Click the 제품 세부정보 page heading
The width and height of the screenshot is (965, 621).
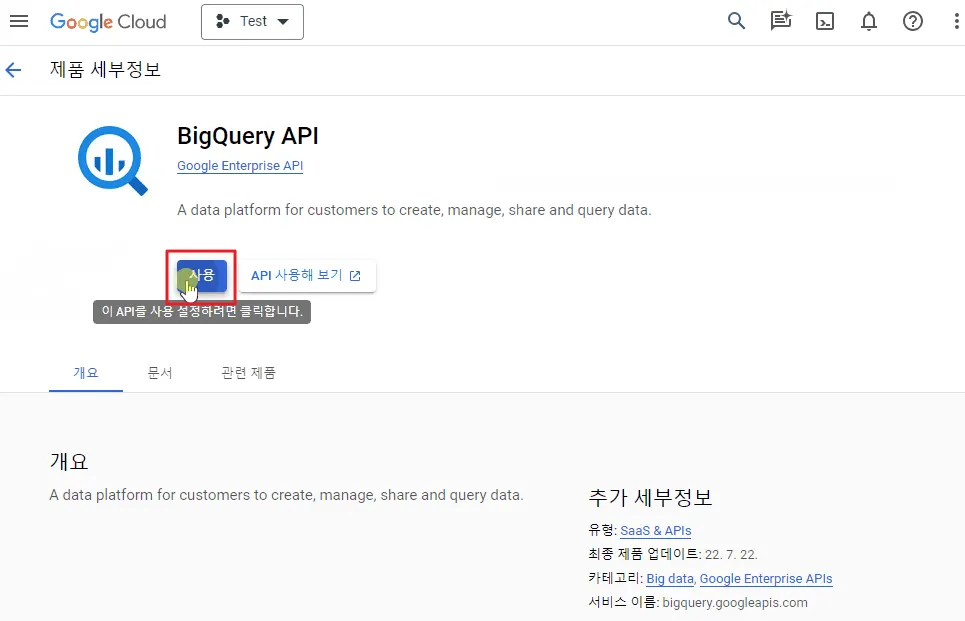click(x=105, y=70)
